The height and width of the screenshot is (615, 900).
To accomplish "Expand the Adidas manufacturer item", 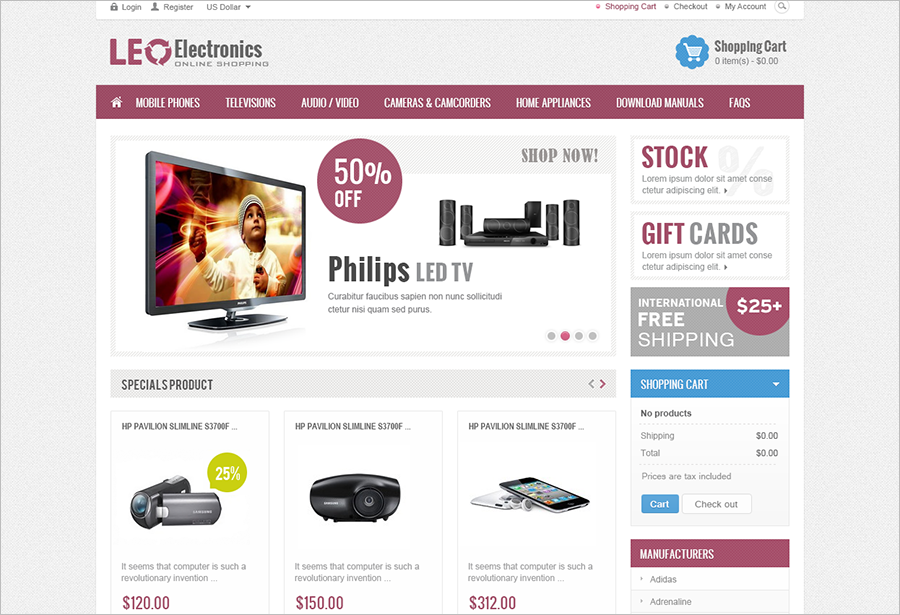I will tap(663, 579).
